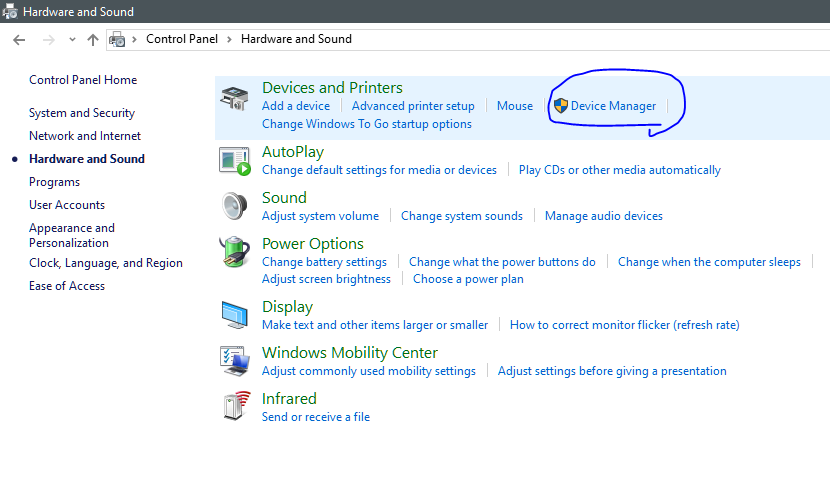Navigate up one level with up arrow
830x490 pixels.
click(93, 40)
